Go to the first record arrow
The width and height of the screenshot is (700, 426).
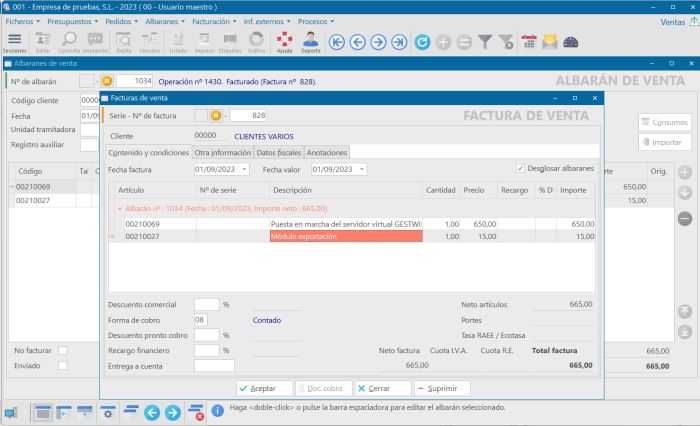pyautogui.click(x=337, y=42)
